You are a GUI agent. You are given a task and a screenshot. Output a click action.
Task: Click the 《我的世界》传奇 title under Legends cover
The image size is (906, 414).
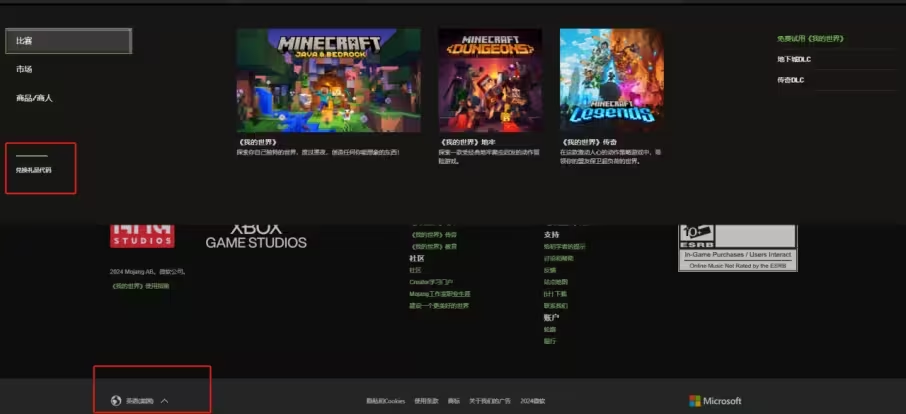coord(589,142)
